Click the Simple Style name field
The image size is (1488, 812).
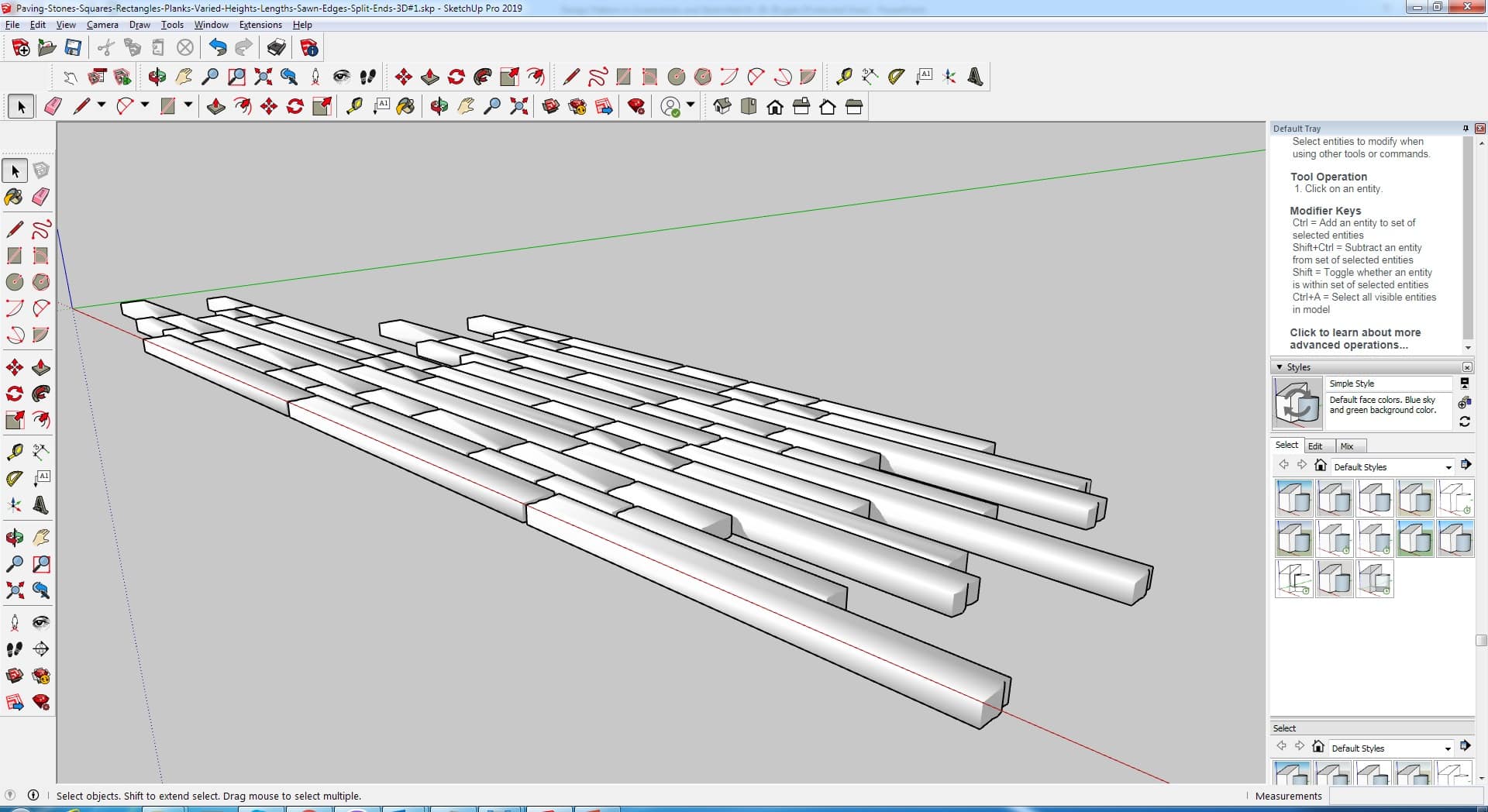tap(1387, 384)
